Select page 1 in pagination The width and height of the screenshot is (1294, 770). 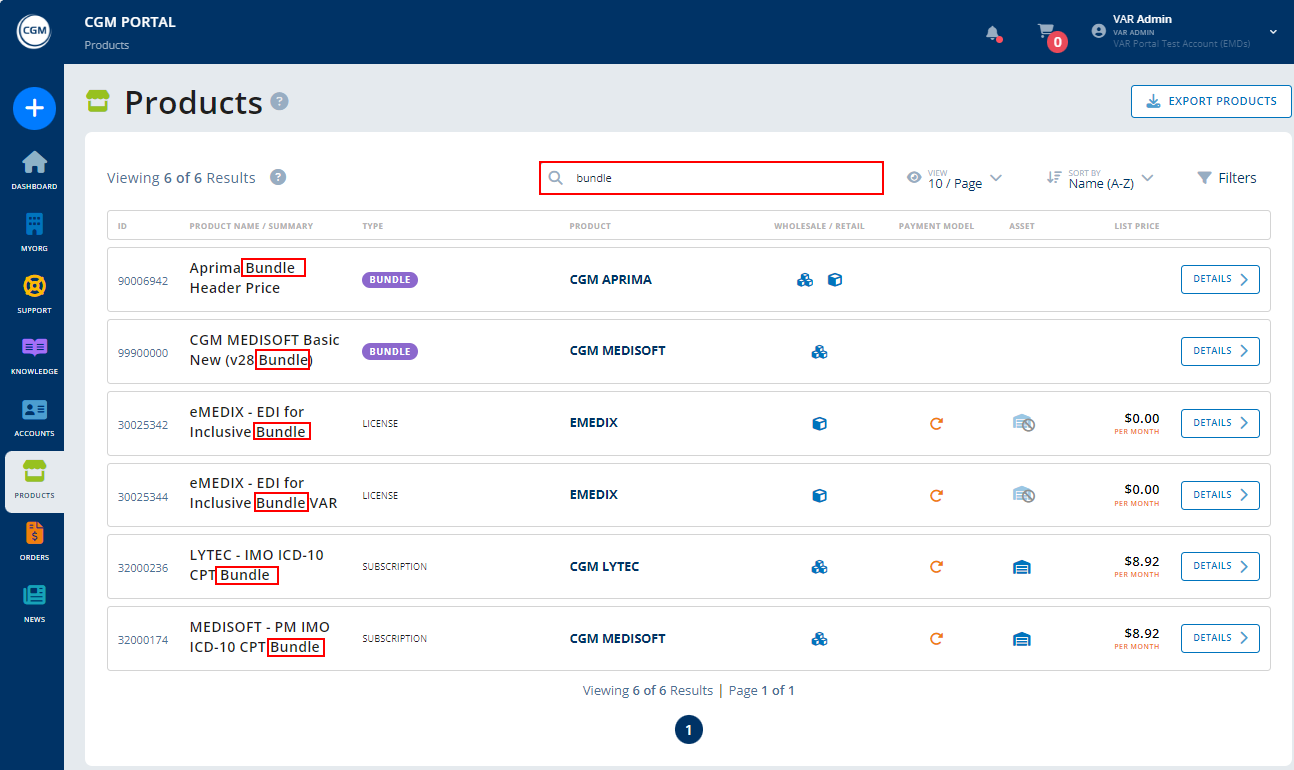pos(689,730)
